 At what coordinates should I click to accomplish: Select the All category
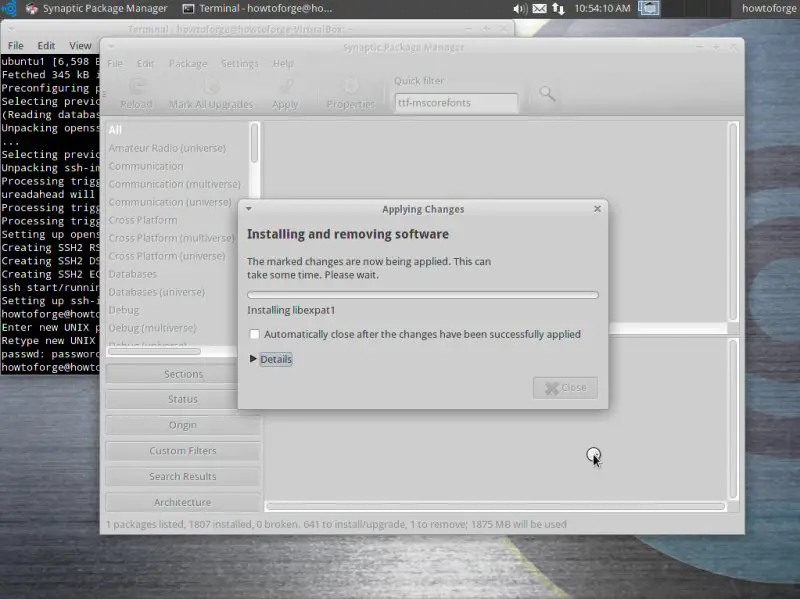[115, 130]
